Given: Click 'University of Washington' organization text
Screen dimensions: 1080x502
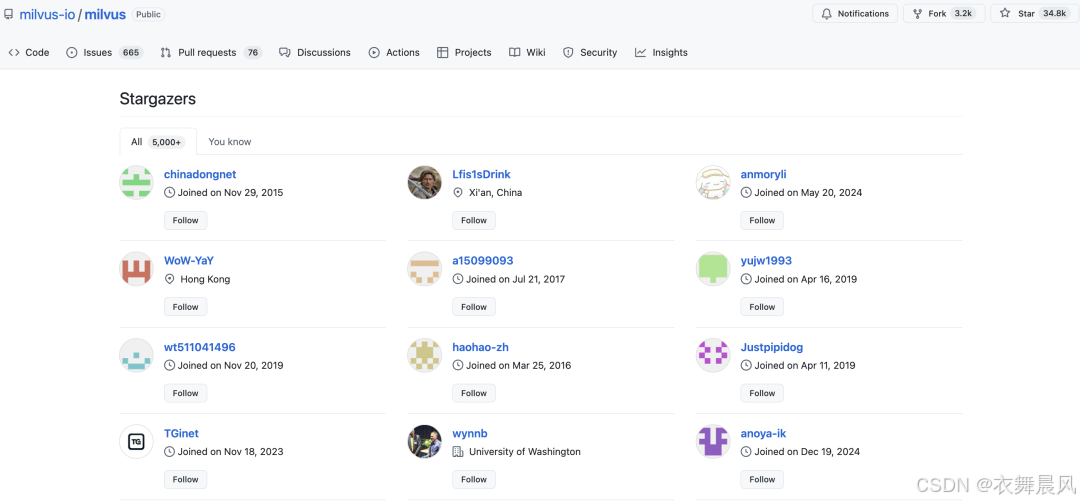Looking at the screenshot, I should (x=525, y=452).
